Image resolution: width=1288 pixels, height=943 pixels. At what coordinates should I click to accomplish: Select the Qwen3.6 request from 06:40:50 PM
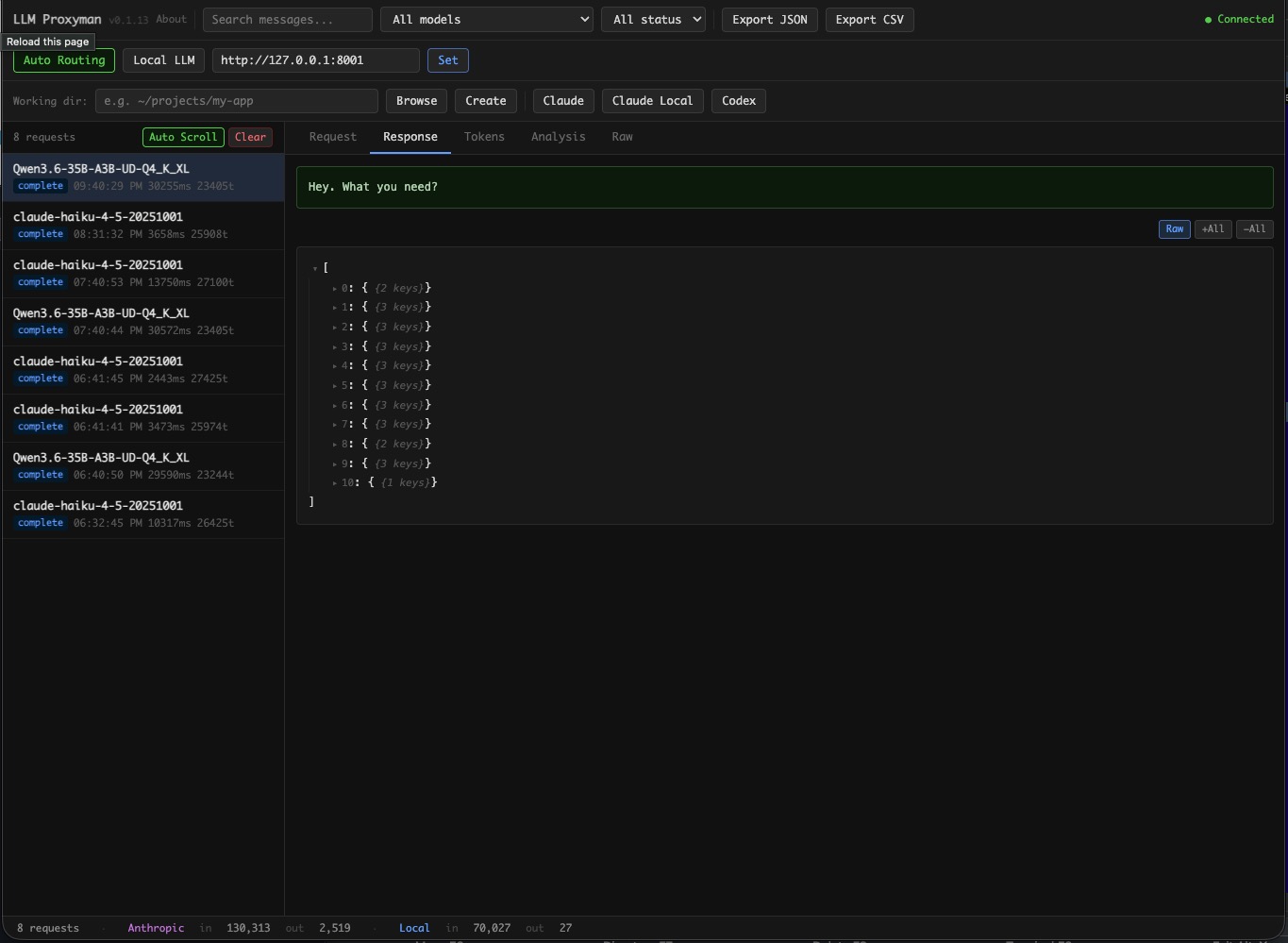142,466
